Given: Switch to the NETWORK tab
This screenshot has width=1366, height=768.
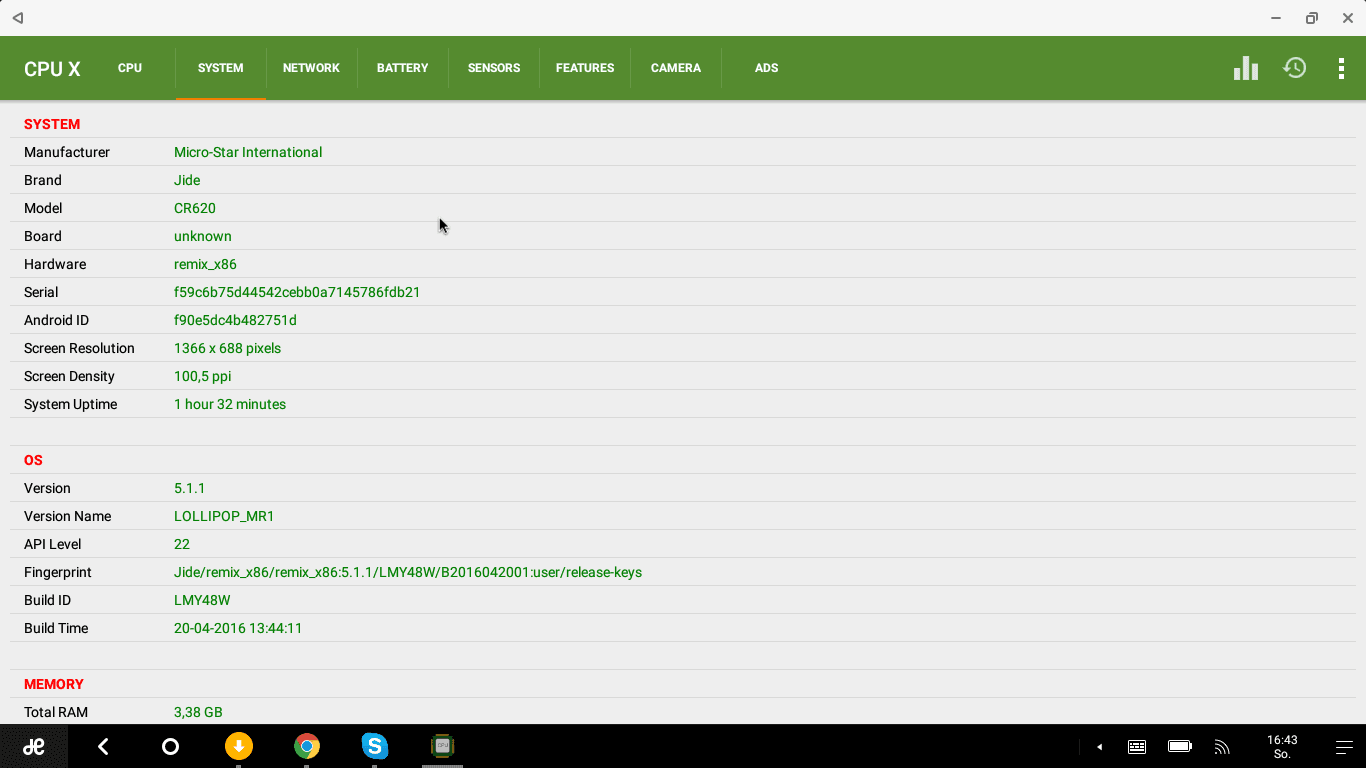Looking at the screenshot, I should [x=311, y=68].
